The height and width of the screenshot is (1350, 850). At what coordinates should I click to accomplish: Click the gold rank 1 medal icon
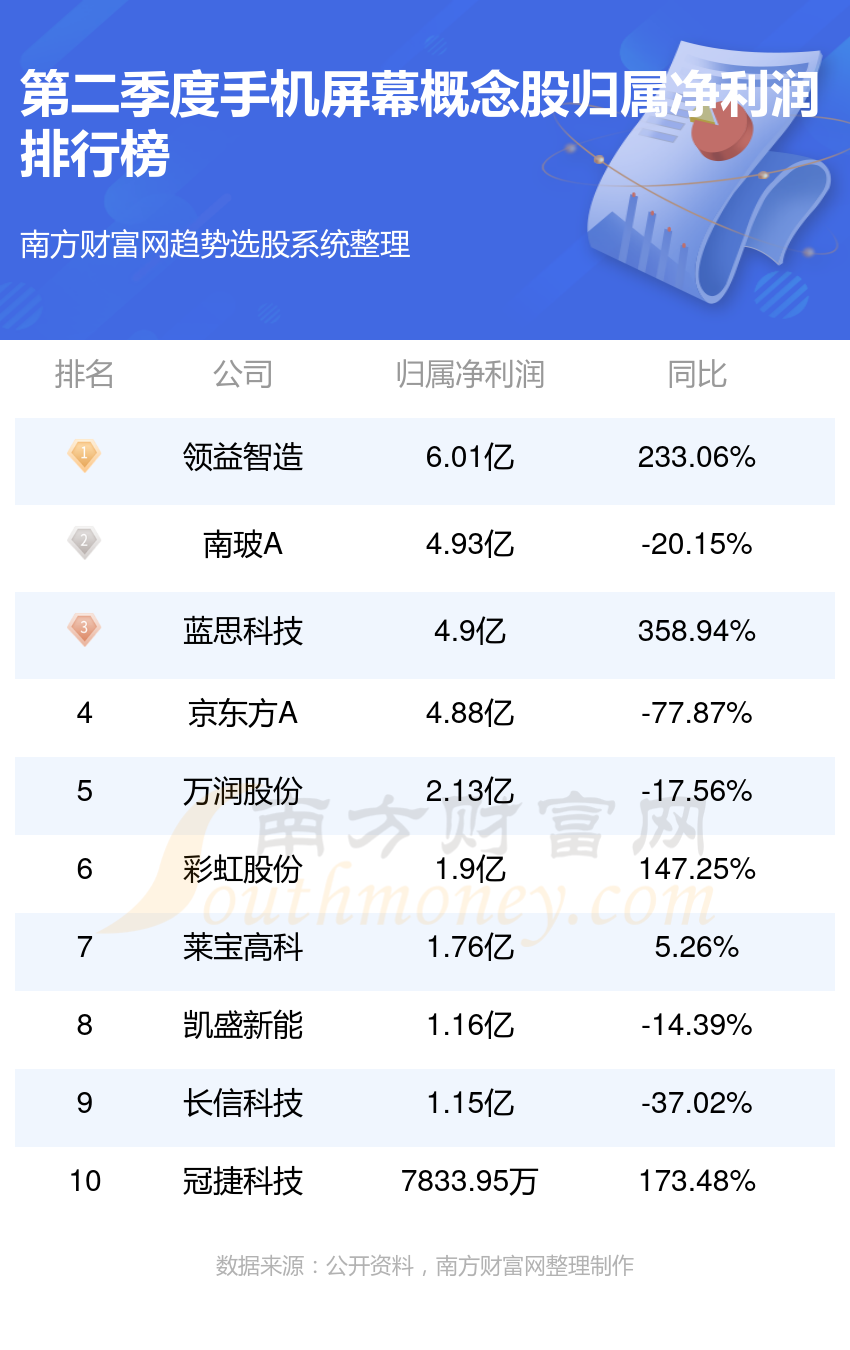point(84,457)
